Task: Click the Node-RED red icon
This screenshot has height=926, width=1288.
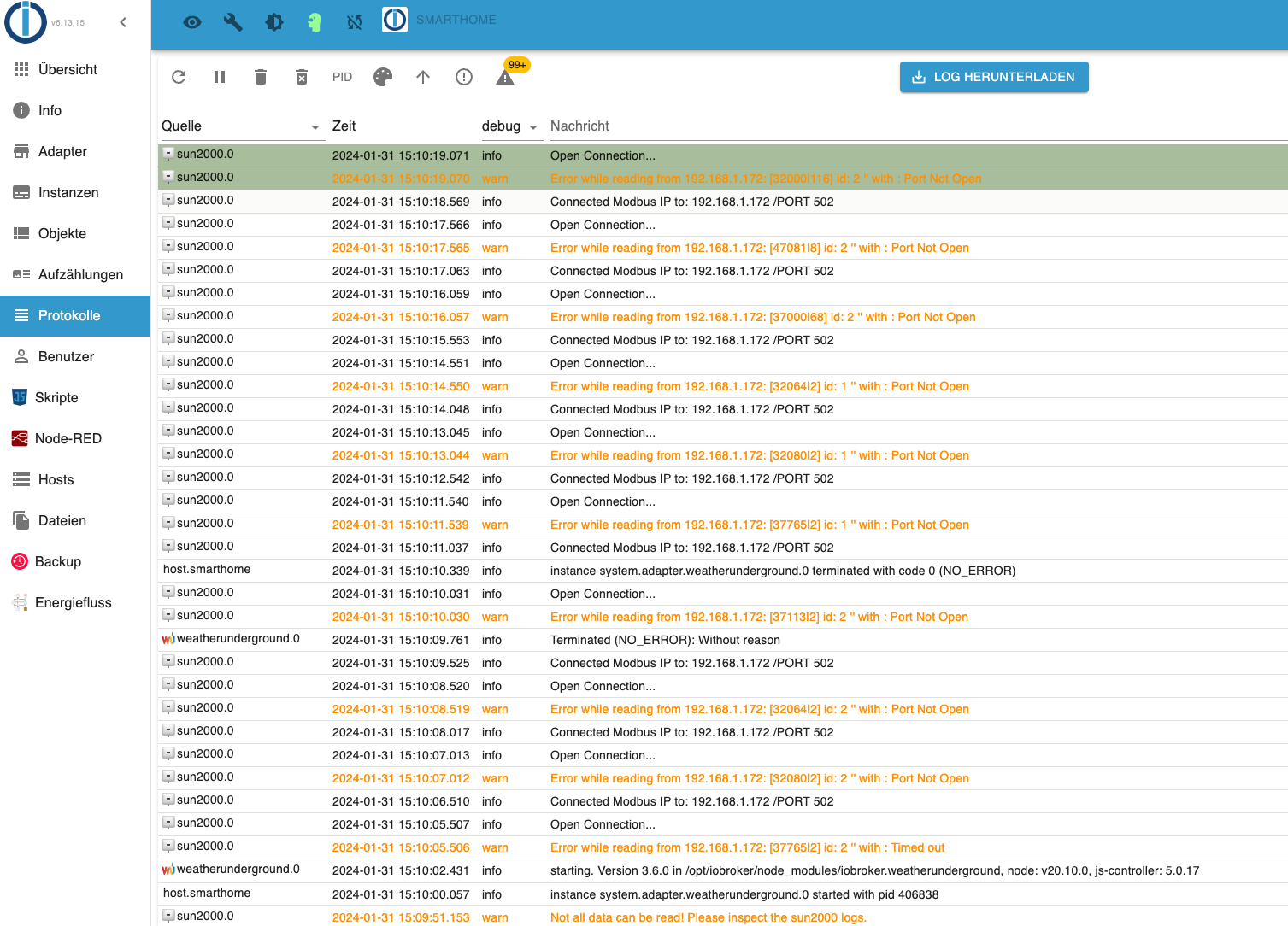Action: point(20,438)
